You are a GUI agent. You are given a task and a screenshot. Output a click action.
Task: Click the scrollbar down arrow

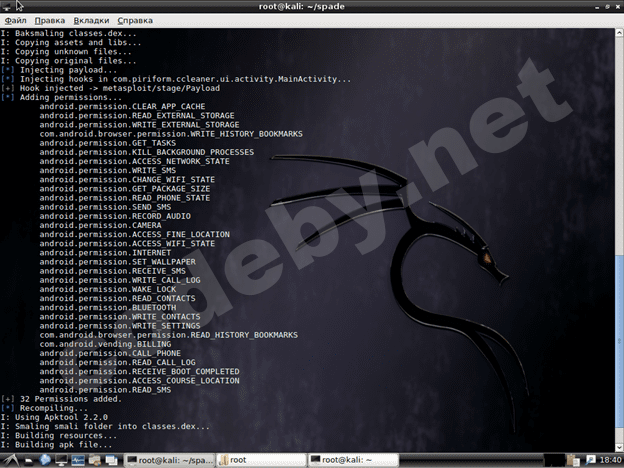tap(619, 447)
